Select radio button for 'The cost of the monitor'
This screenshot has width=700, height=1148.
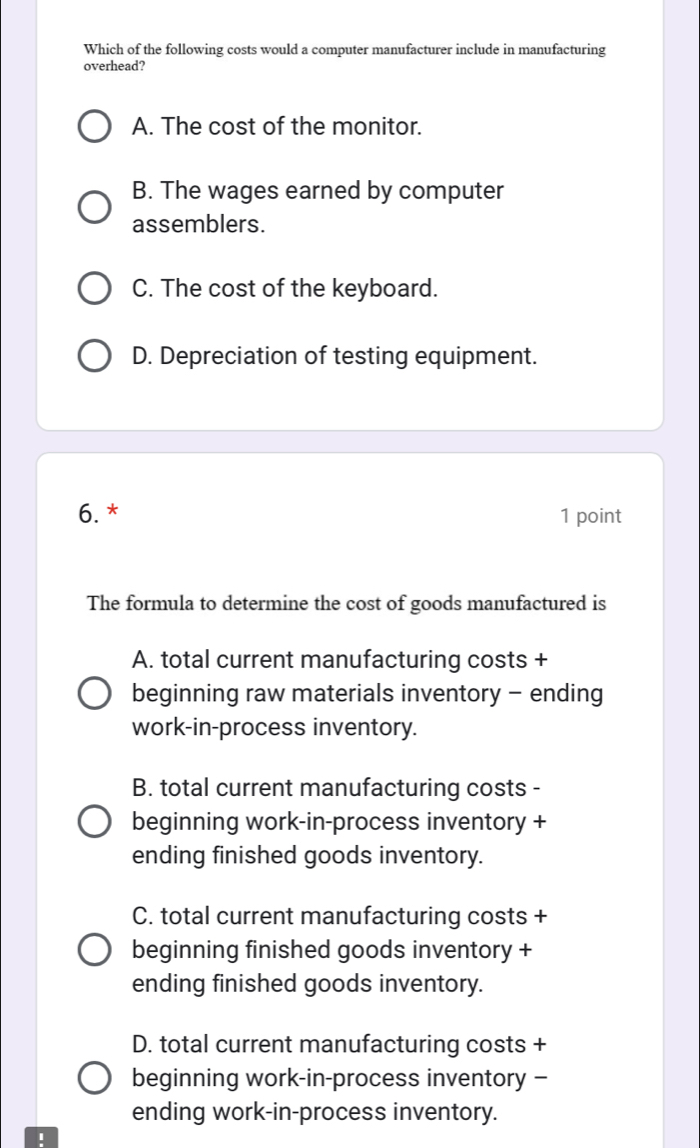(95, 128)
